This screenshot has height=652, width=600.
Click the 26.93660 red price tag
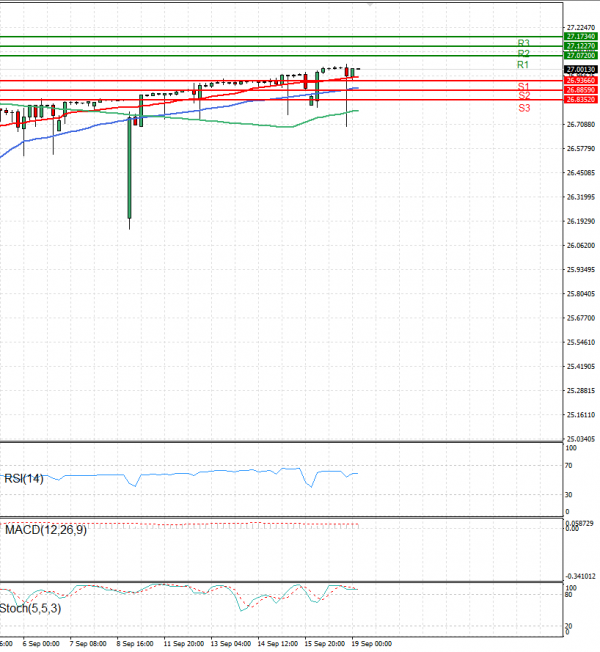[580, 81]
